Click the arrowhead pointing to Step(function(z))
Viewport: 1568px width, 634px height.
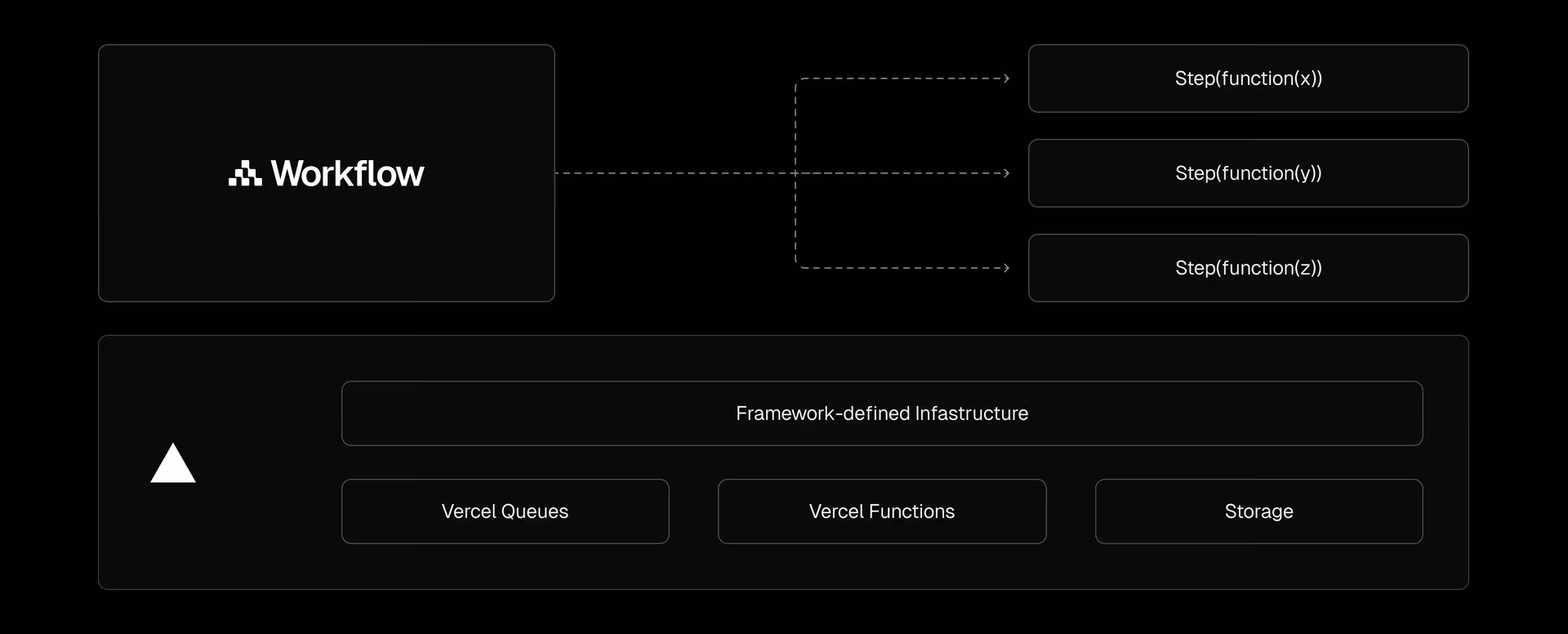(x=1006, y=268)
